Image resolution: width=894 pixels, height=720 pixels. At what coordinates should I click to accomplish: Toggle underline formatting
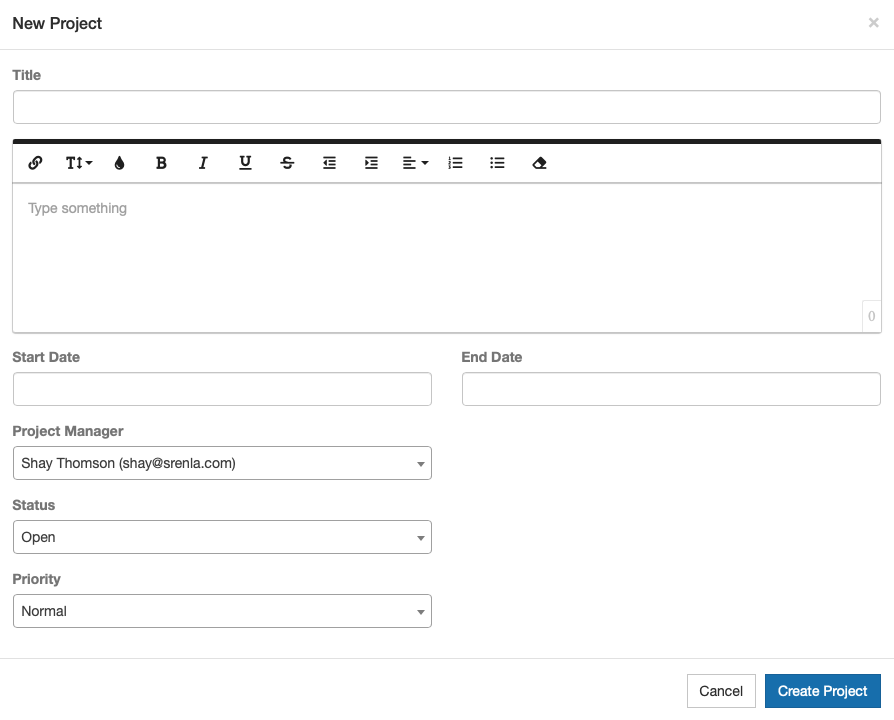(x=245, y=163)
